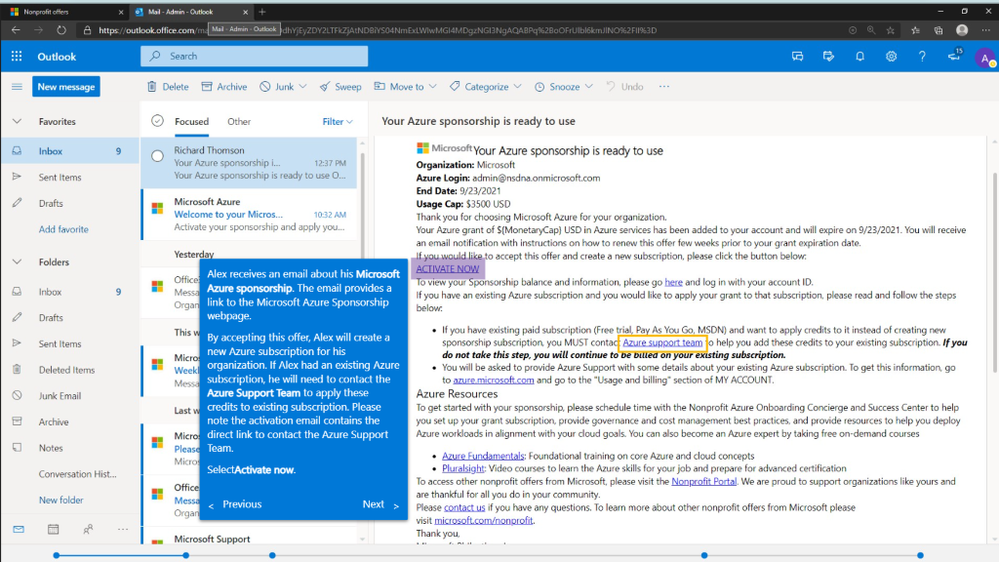Archive the selected message
Viewport: 999px width, 562px height.
[x=224, y=87]
